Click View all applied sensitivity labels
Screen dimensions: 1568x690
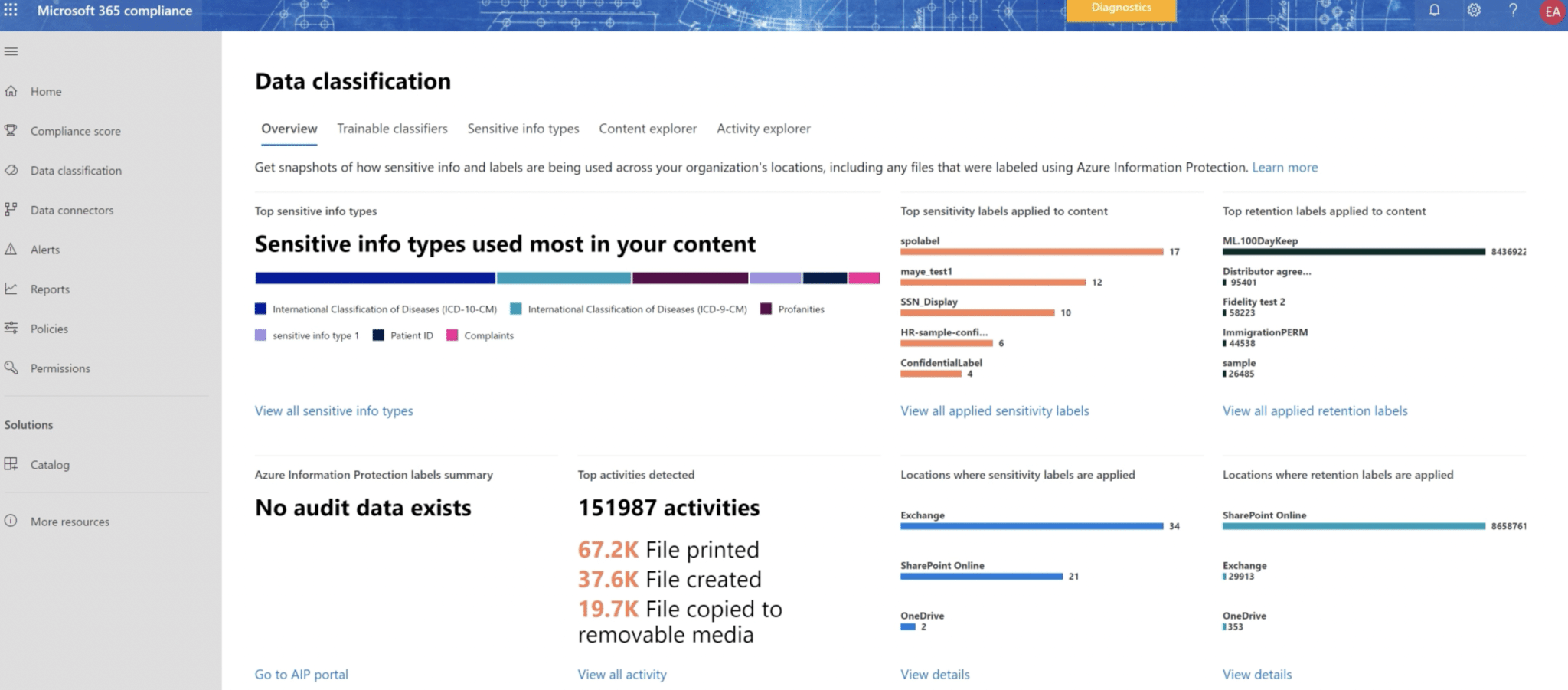click(x=994, y=410)
